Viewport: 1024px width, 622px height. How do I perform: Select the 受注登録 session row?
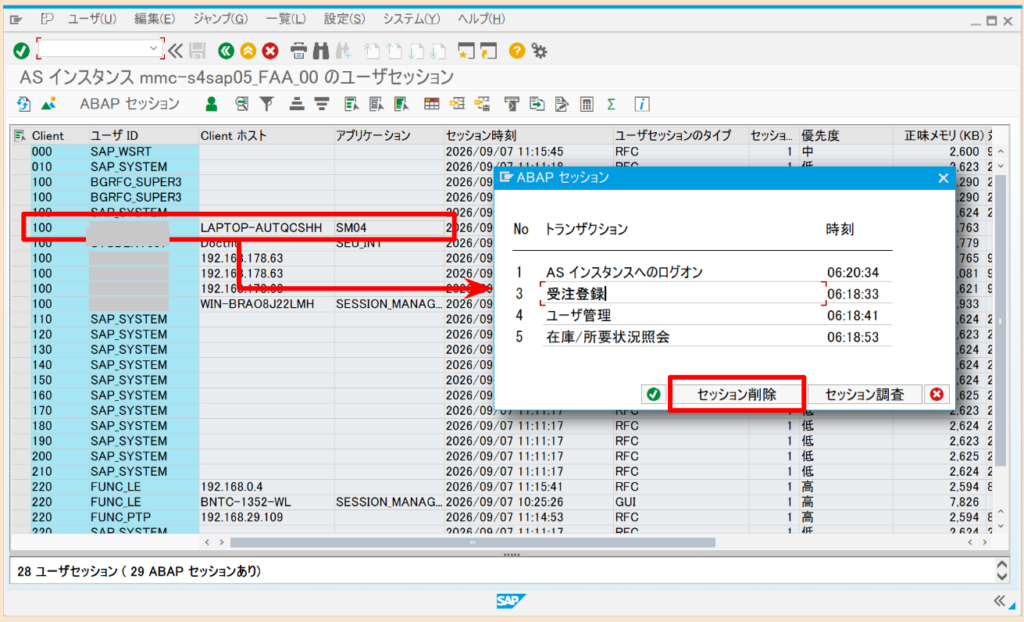[x=702, y=294]
